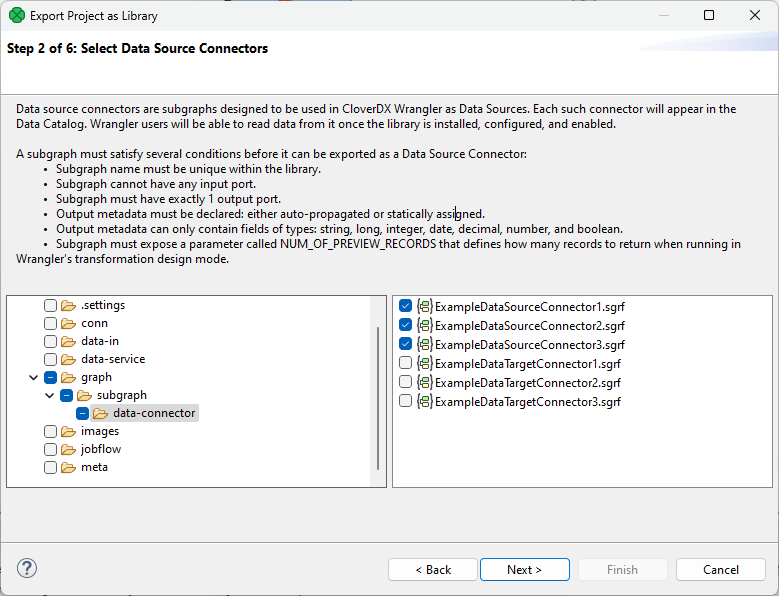Screen dimensions: 779x596
Task: Uncheck ExampleDataSourceConnector2.sgrf checkbox
Action: (x=405, y=325)
